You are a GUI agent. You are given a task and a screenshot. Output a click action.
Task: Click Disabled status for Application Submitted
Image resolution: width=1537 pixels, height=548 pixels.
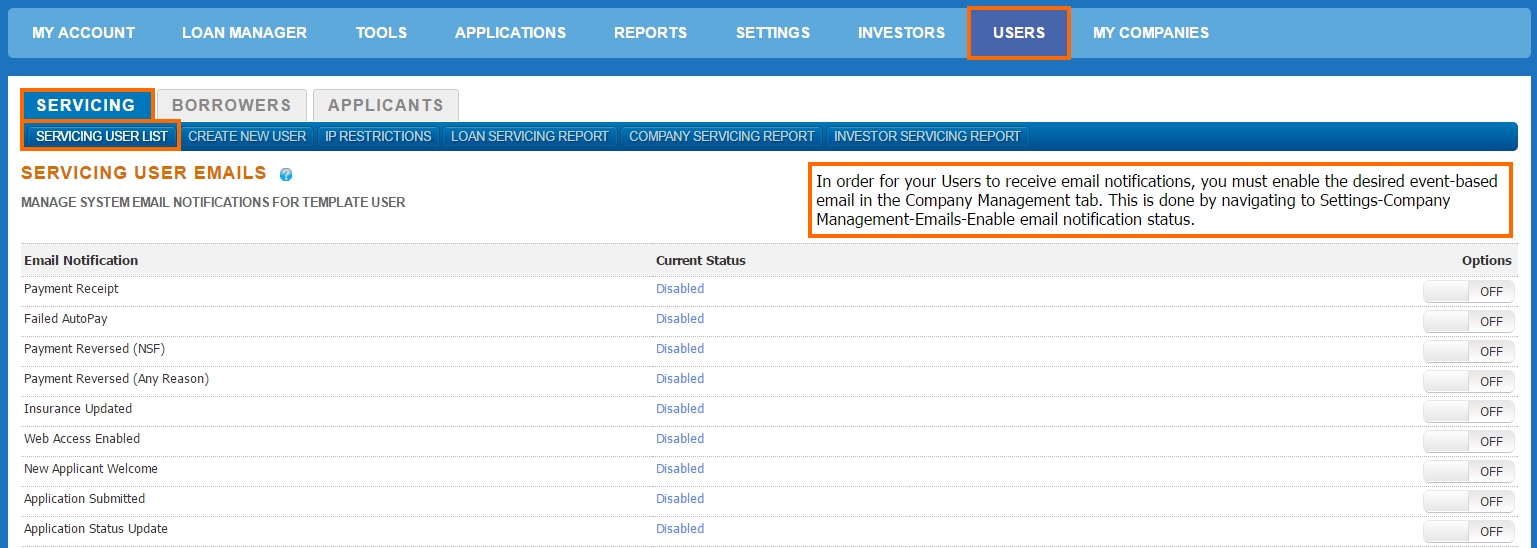click(680, 499)
